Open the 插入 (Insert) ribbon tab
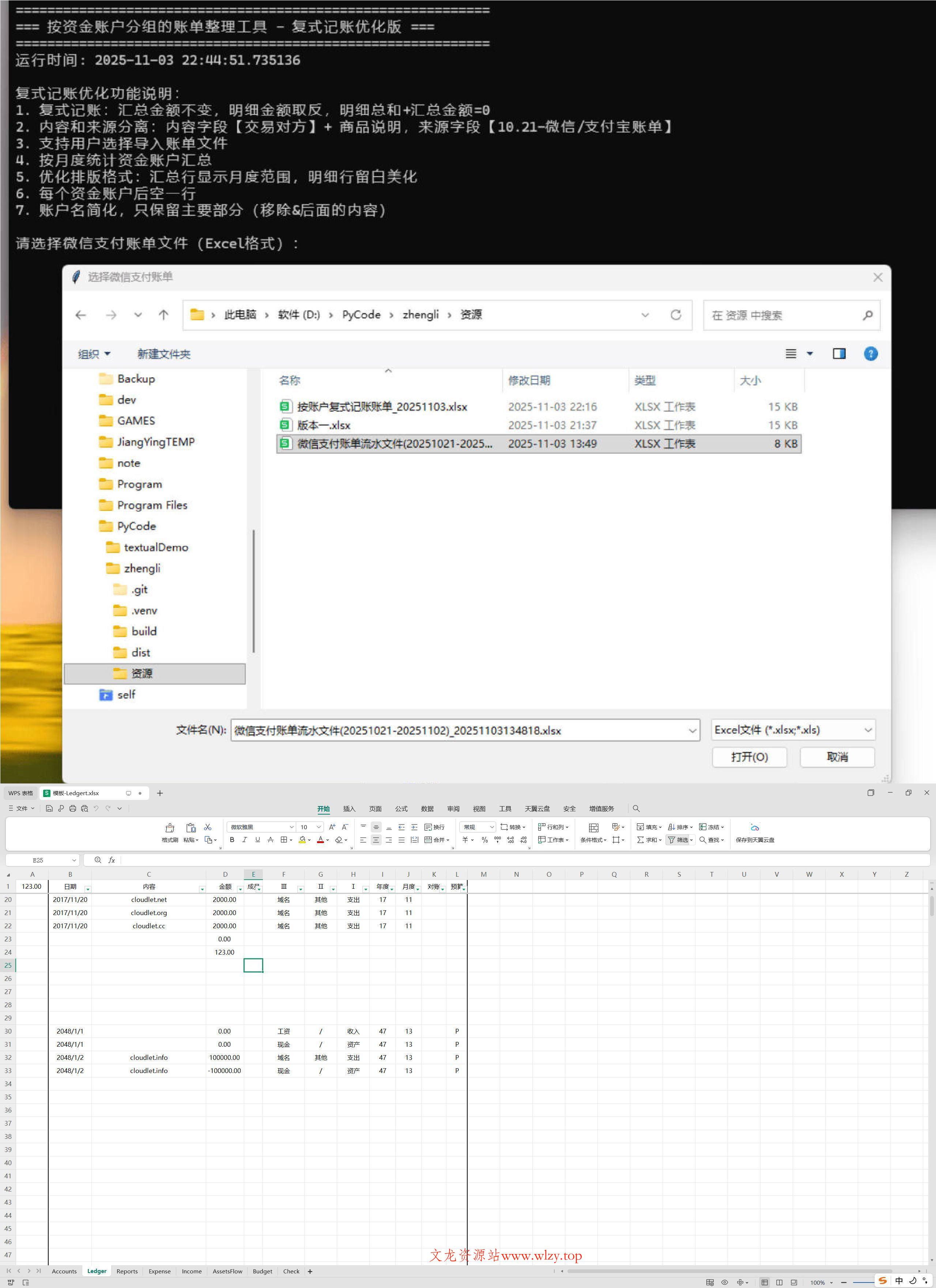The image size is (936, 1288). click(x=349, y=809)
